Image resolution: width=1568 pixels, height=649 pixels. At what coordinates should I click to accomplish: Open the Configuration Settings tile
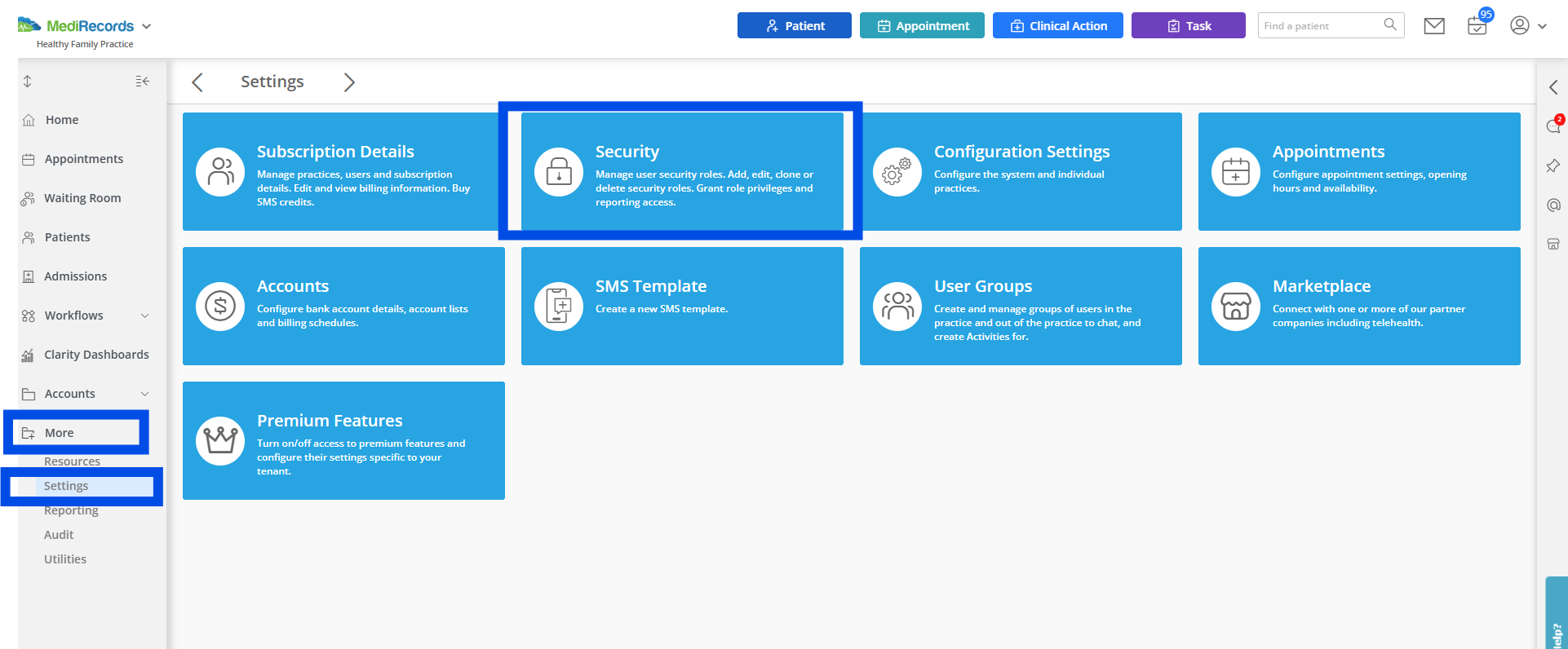click(x=1021, y=172)
